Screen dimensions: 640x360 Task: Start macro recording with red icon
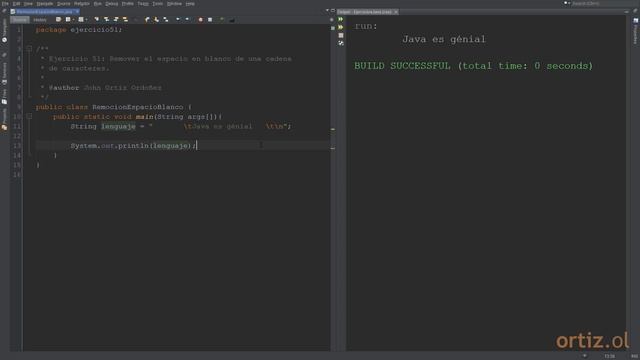[x=200, y=19]
